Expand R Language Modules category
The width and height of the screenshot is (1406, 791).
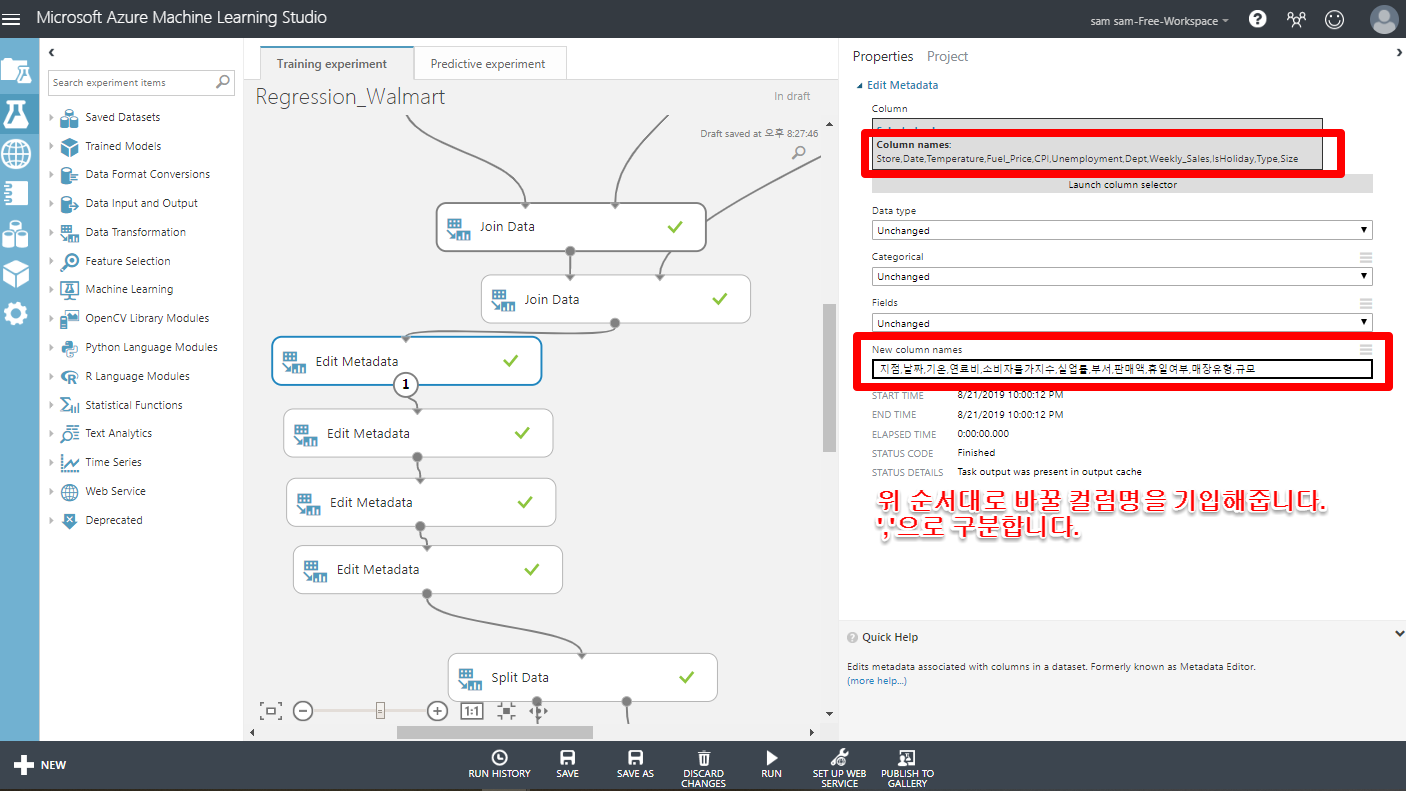click(51, 377)
